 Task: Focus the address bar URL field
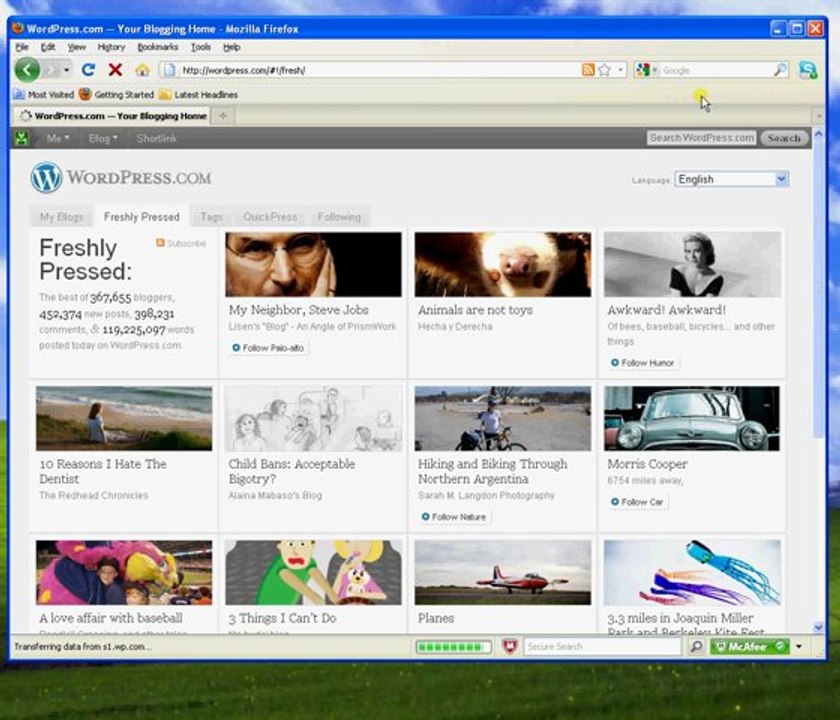point(378,70)
